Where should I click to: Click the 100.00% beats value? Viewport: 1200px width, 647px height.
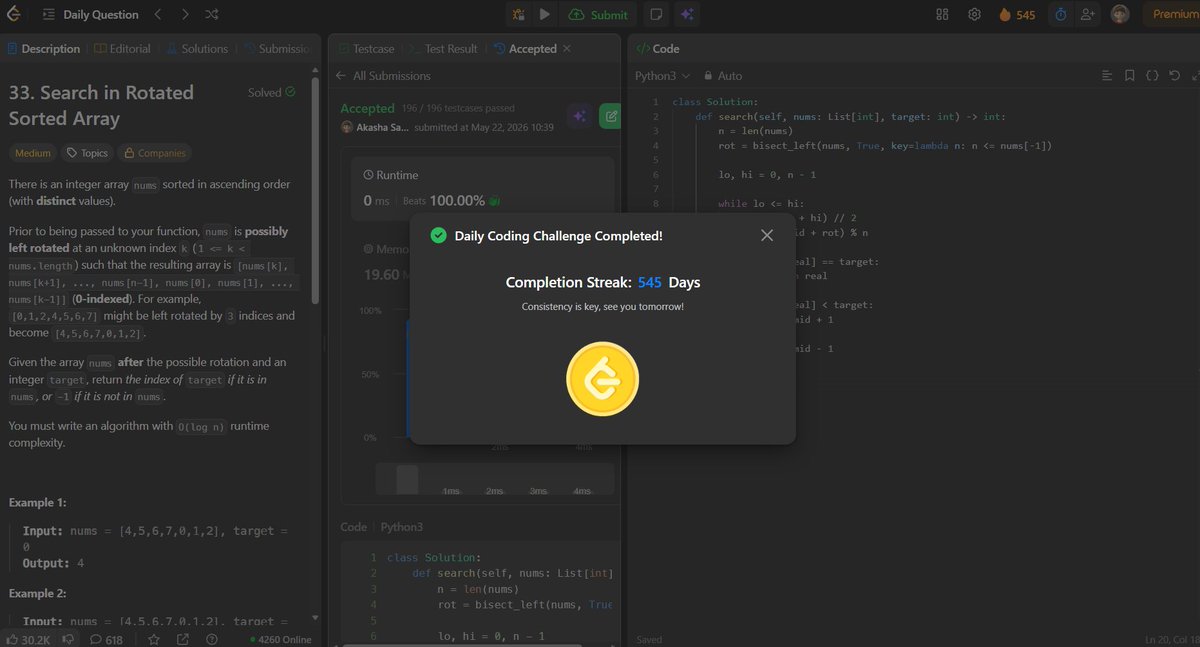(x=457, y=200)
